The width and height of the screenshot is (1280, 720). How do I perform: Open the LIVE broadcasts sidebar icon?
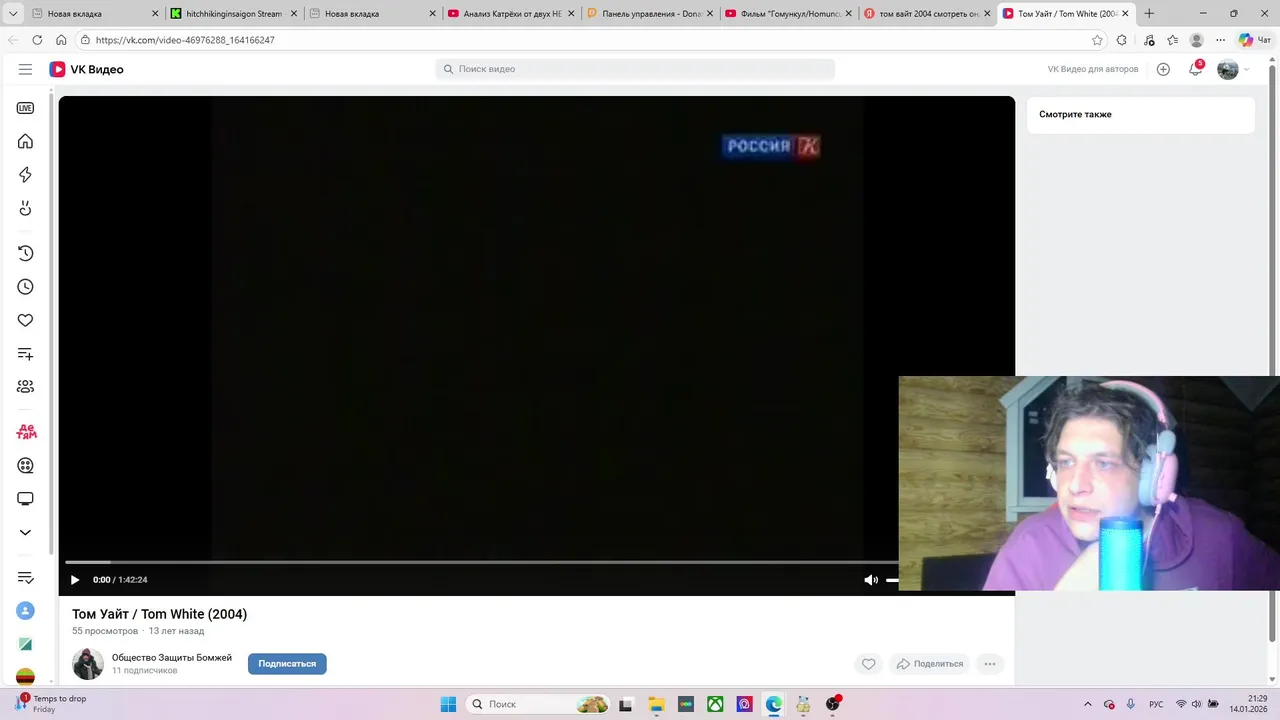tap(25, 108)
